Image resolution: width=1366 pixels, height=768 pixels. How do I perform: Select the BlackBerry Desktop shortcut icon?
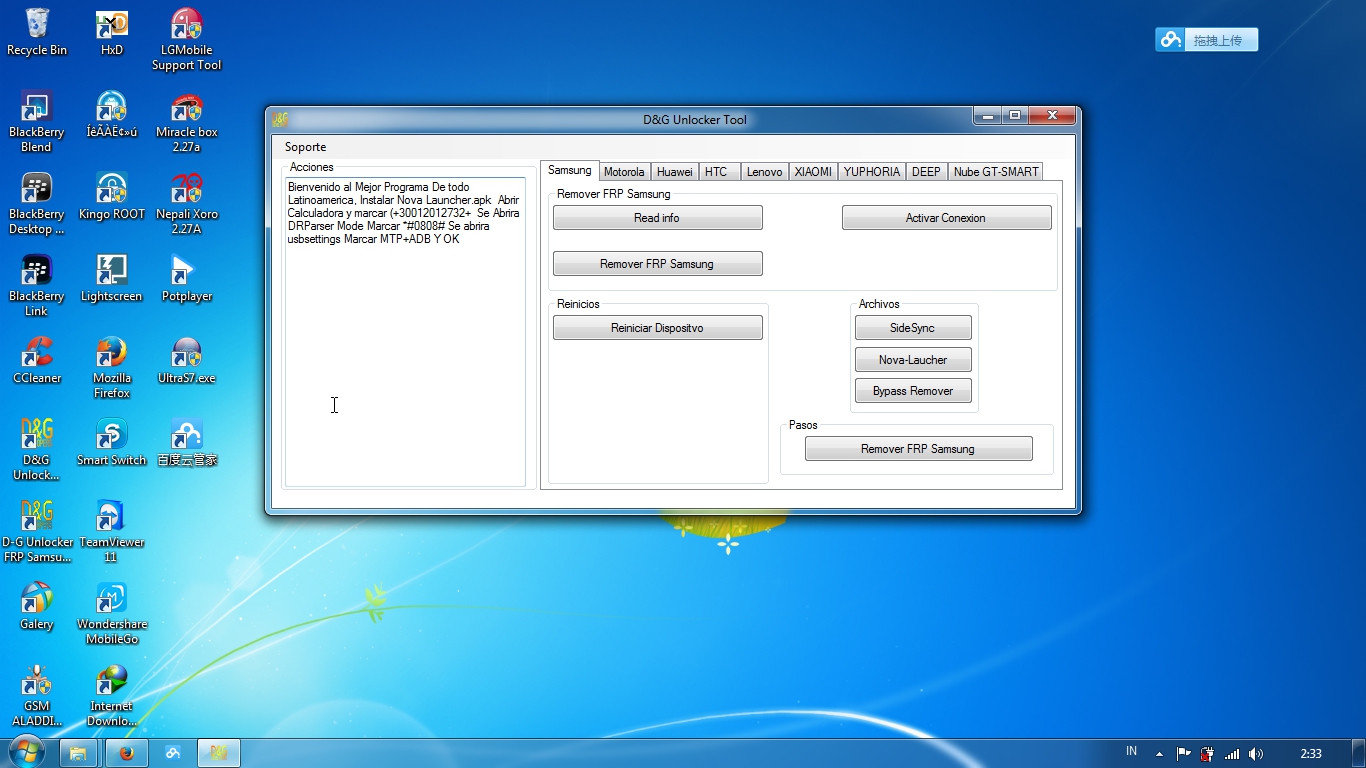coord(37,204)
